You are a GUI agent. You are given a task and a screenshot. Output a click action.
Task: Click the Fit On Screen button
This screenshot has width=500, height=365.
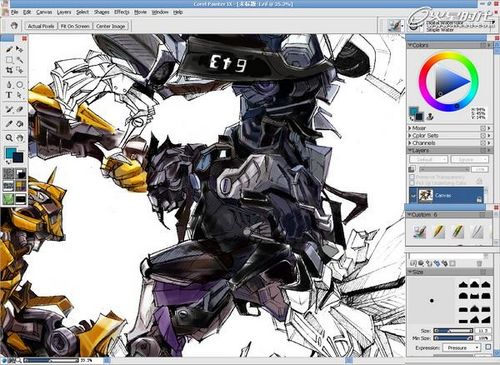[x=75, y=26]
